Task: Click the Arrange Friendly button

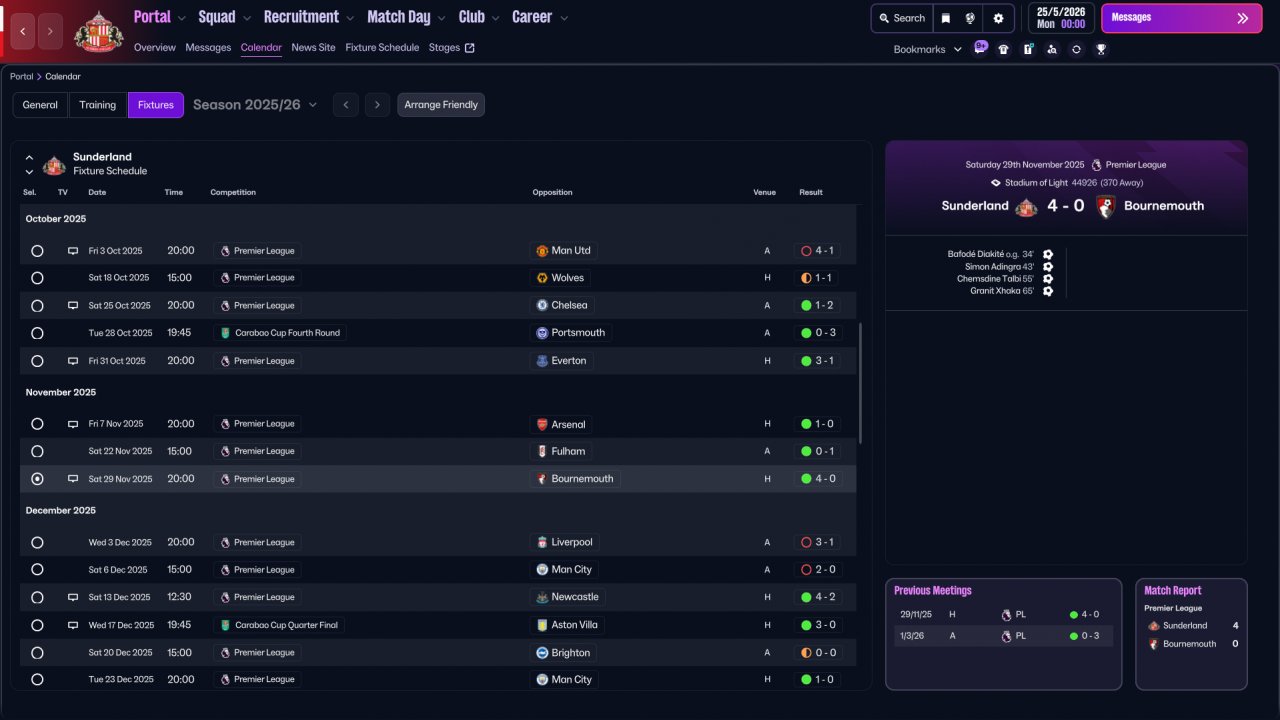Action: click(x=441, y=105)
